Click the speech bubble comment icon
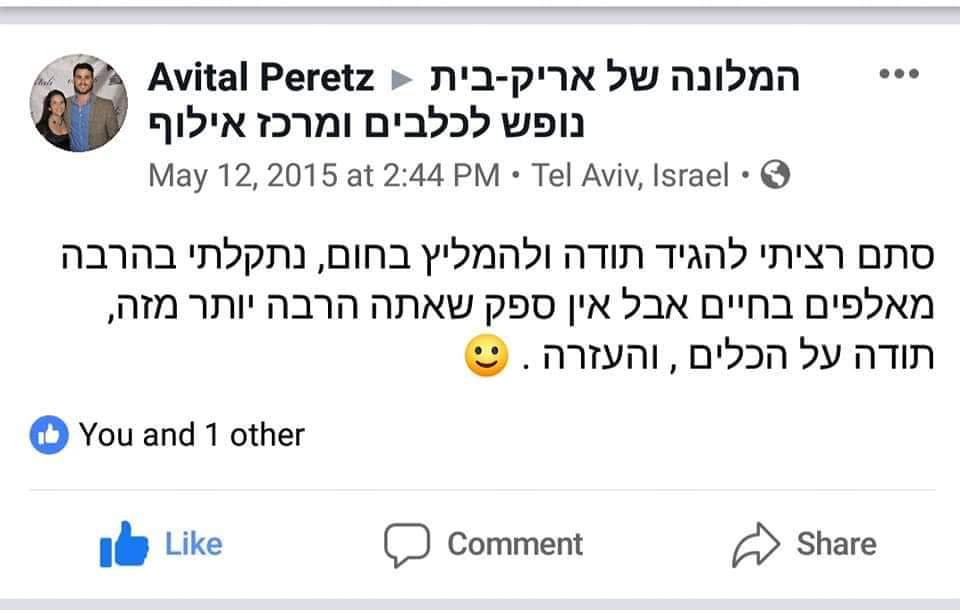The height and width of the screenshot is (610, 960). [x=406, y=544]
